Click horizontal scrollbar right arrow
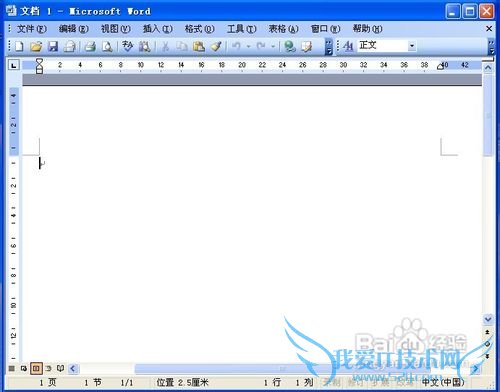500x392 pixels. 476,368
